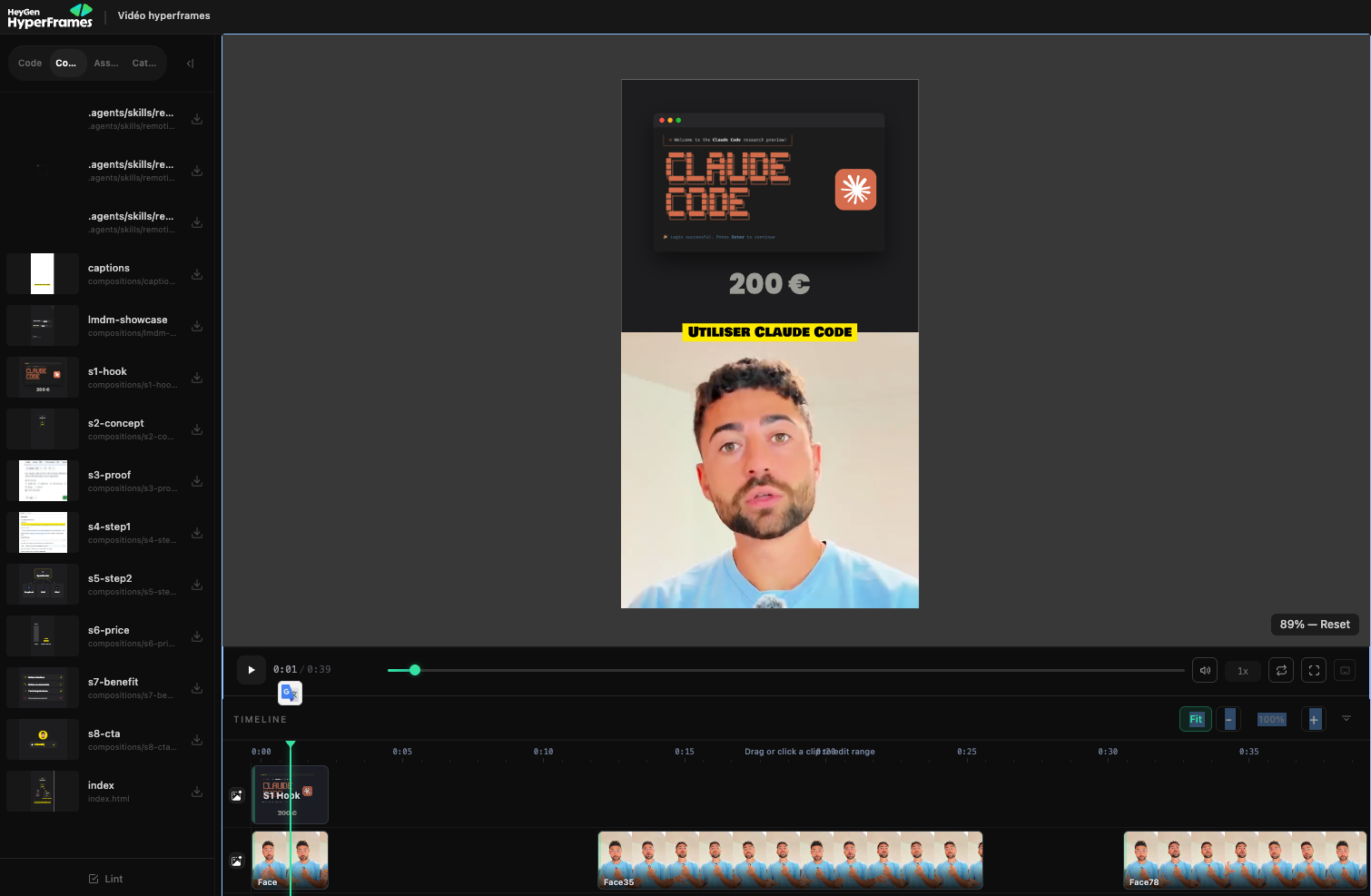The height and width of the screenshot is (896, 1371).
Task: Download the s3-proof composition
Action: [197, 481]
